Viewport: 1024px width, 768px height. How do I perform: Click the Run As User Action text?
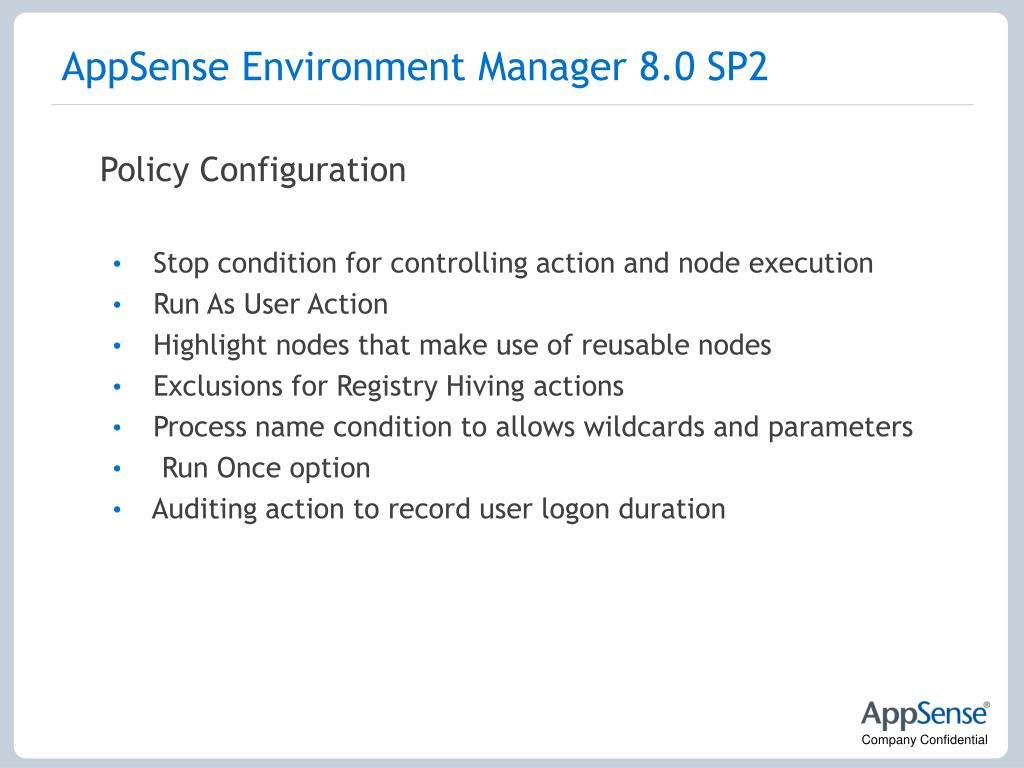[x=270, y=304]
